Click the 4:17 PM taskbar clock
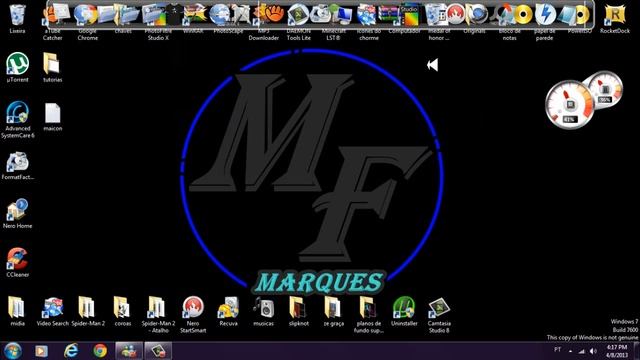The height and width of the screenshot is (360, 640). (616, 351)
